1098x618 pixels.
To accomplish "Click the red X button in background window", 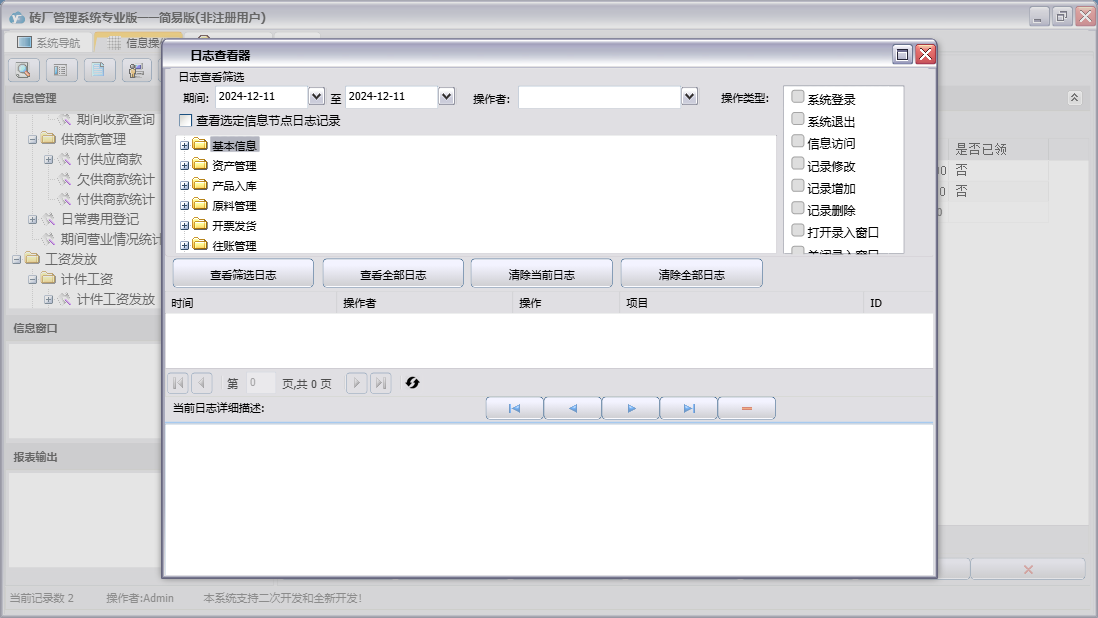I will [1028, 569].
